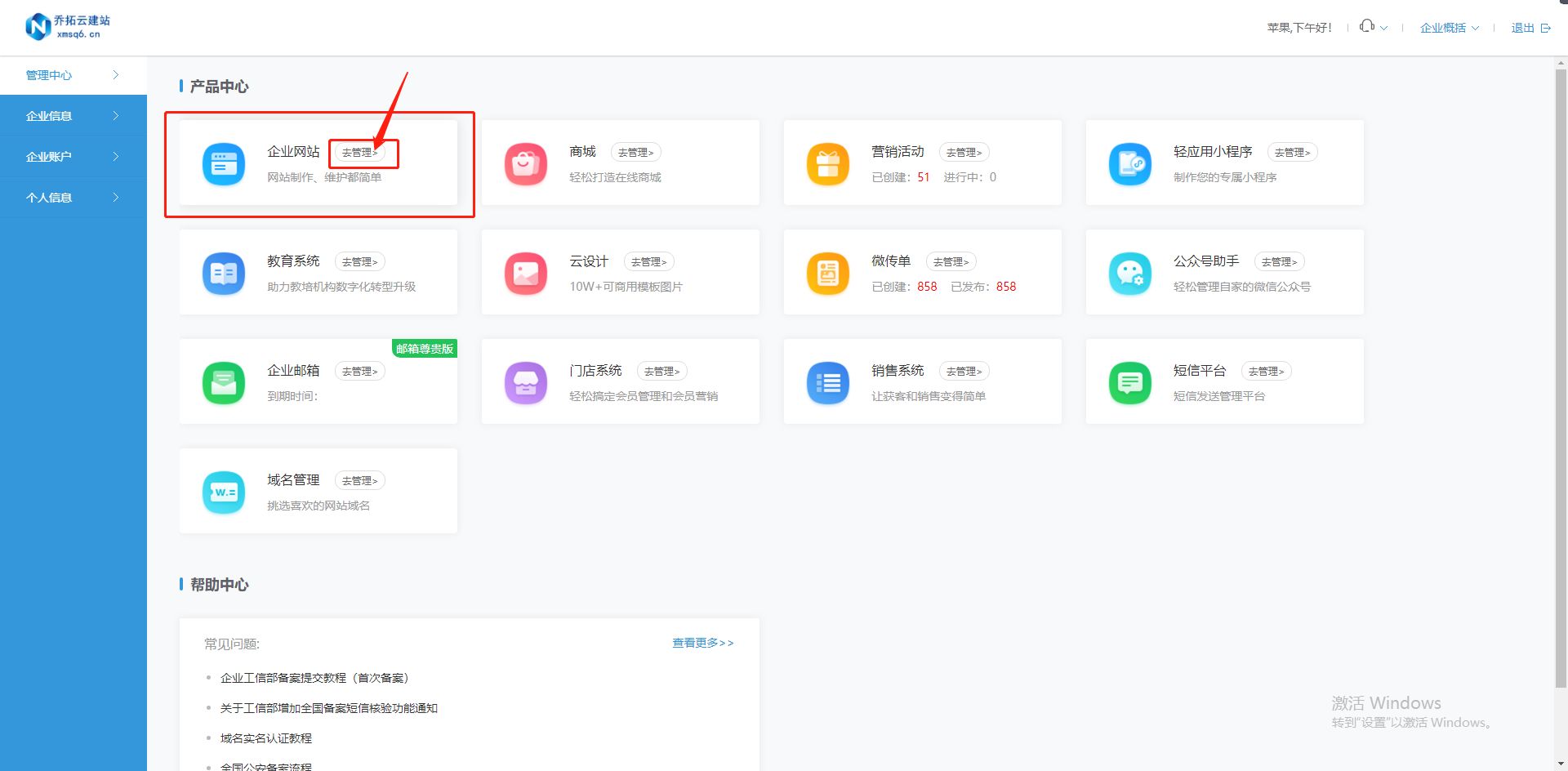Click the 乔拓云建站 logo

(68, 25)
